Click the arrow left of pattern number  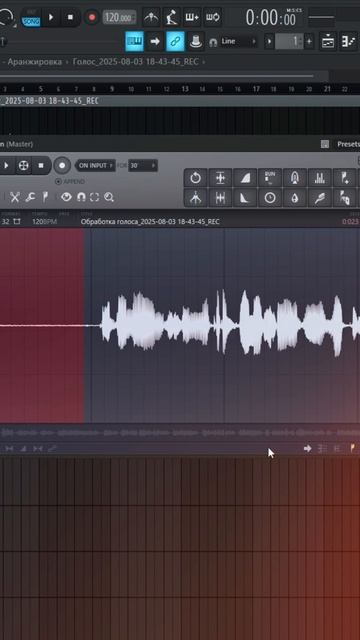[x=269, y=42]
